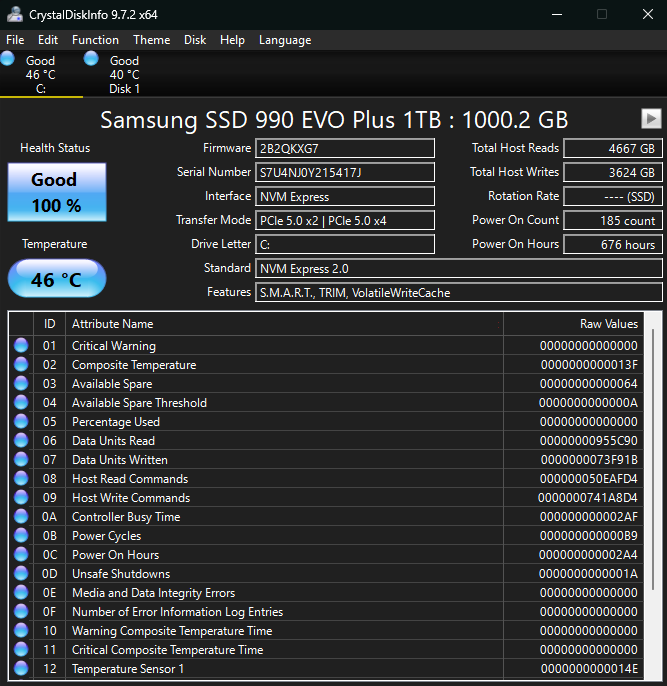Open the Language menu

point(285,40)
